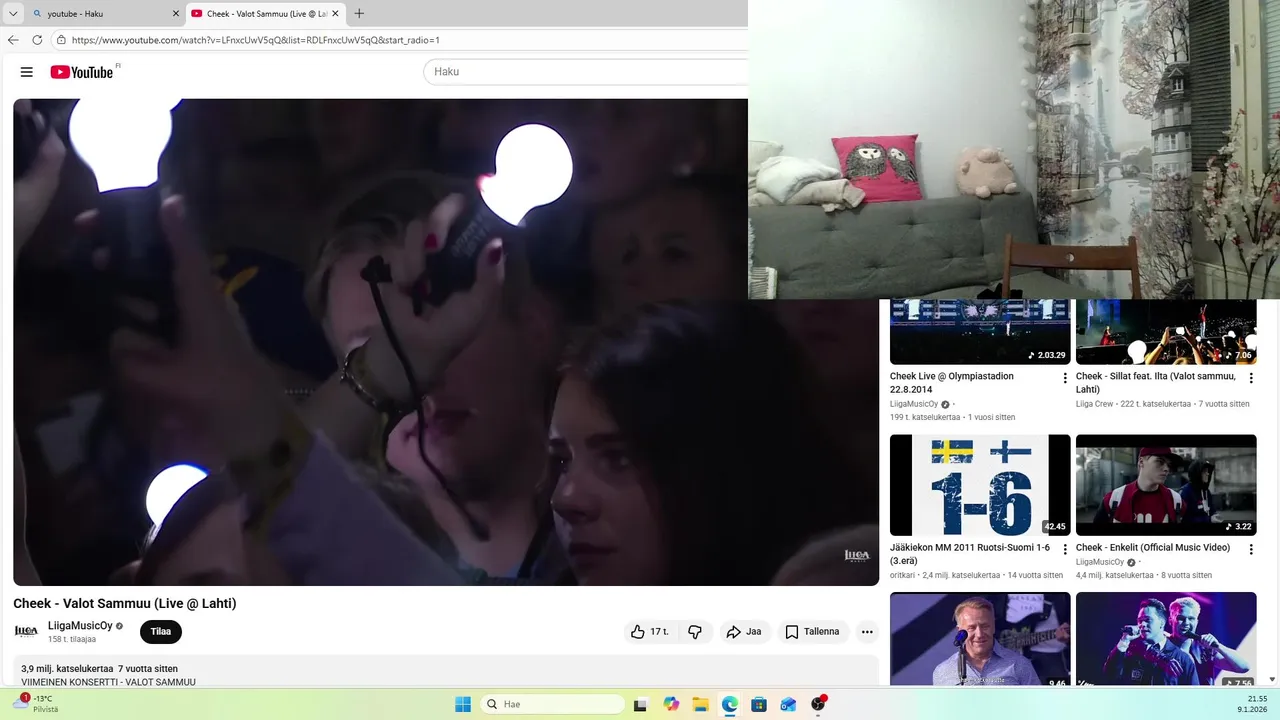Close the Cheek - Valot Sammuu tab
1280x720 pixels.
(x=335, y=14)
